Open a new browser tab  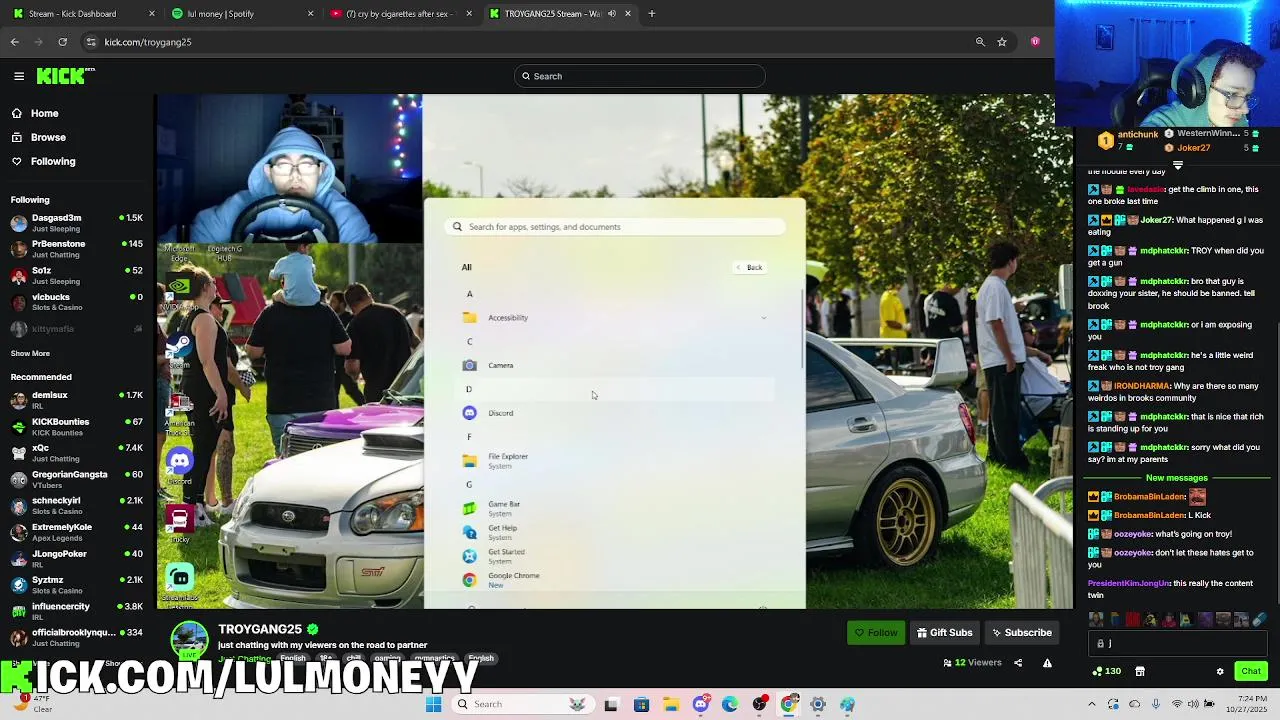click(652, 14)
